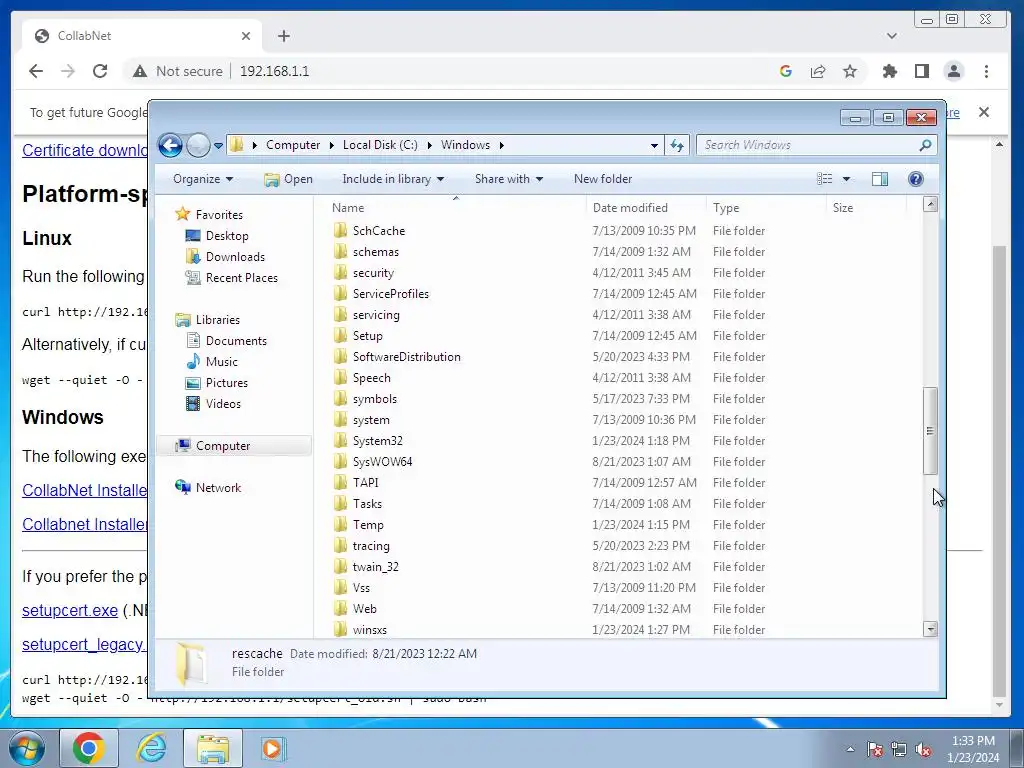Open Chrome three-dot menu

[x=986, y=71]
